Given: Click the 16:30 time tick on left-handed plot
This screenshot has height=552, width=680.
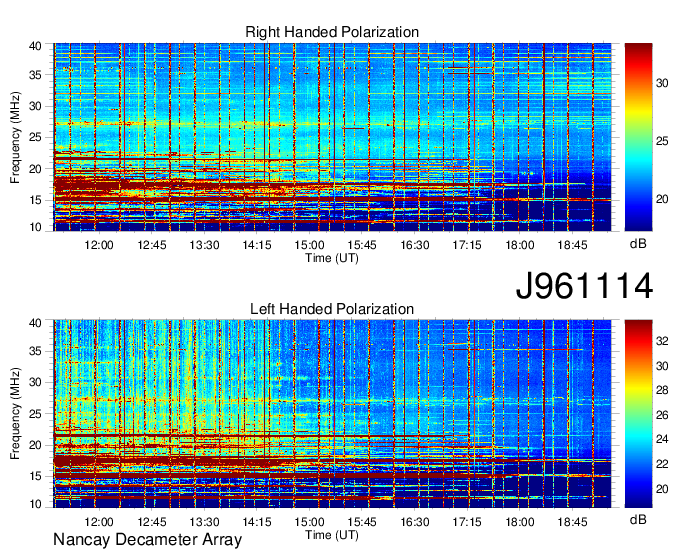Looking at the screenshot, I should click(x=415, y=521).
